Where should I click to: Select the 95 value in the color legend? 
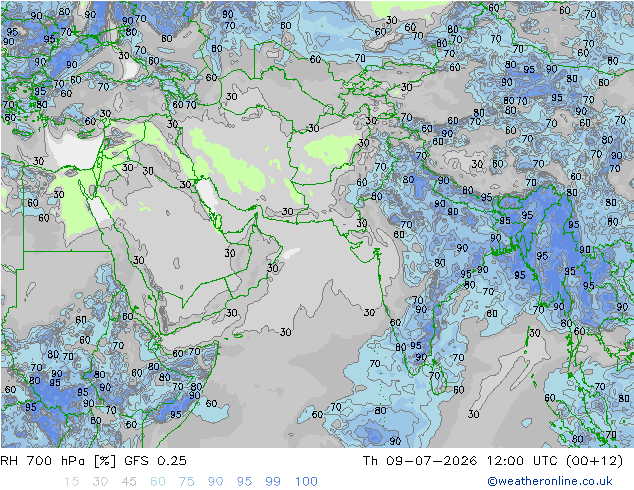[x=244, y=481]
